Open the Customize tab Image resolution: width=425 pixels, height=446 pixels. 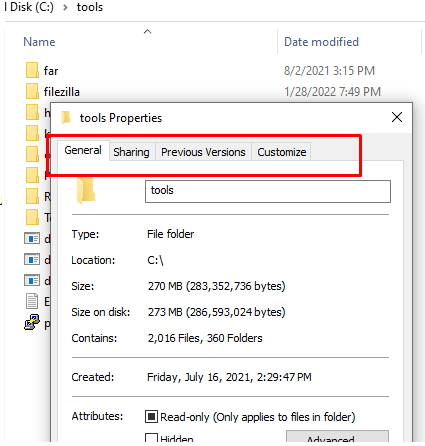tap(282, 152)
